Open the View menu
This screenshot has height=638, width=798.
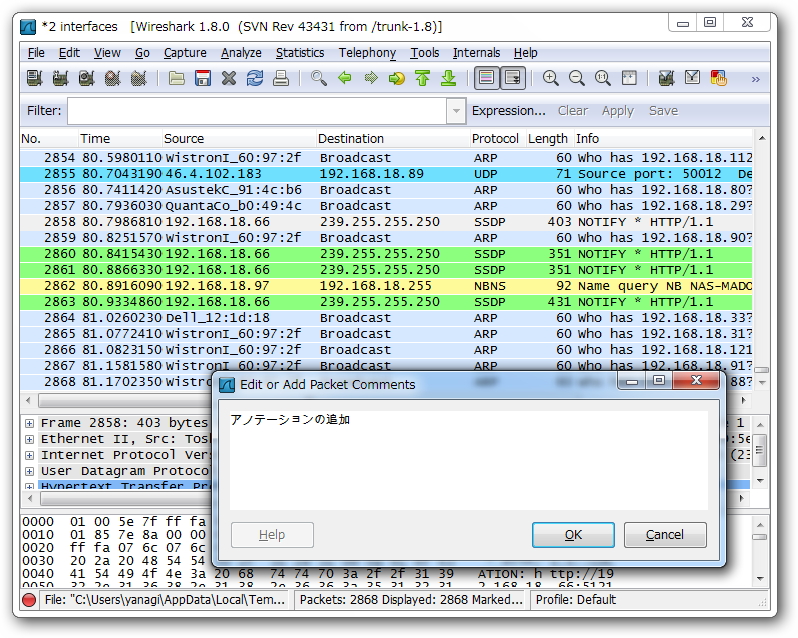click(x=107, y=53)
